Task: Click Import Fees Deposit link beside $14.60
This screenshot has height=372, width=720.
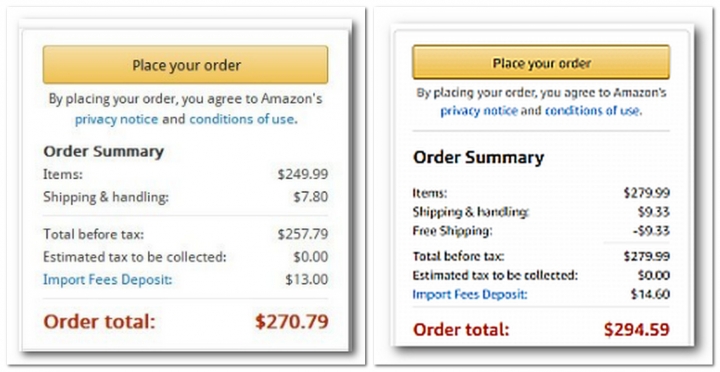Action: click(470, 294)
